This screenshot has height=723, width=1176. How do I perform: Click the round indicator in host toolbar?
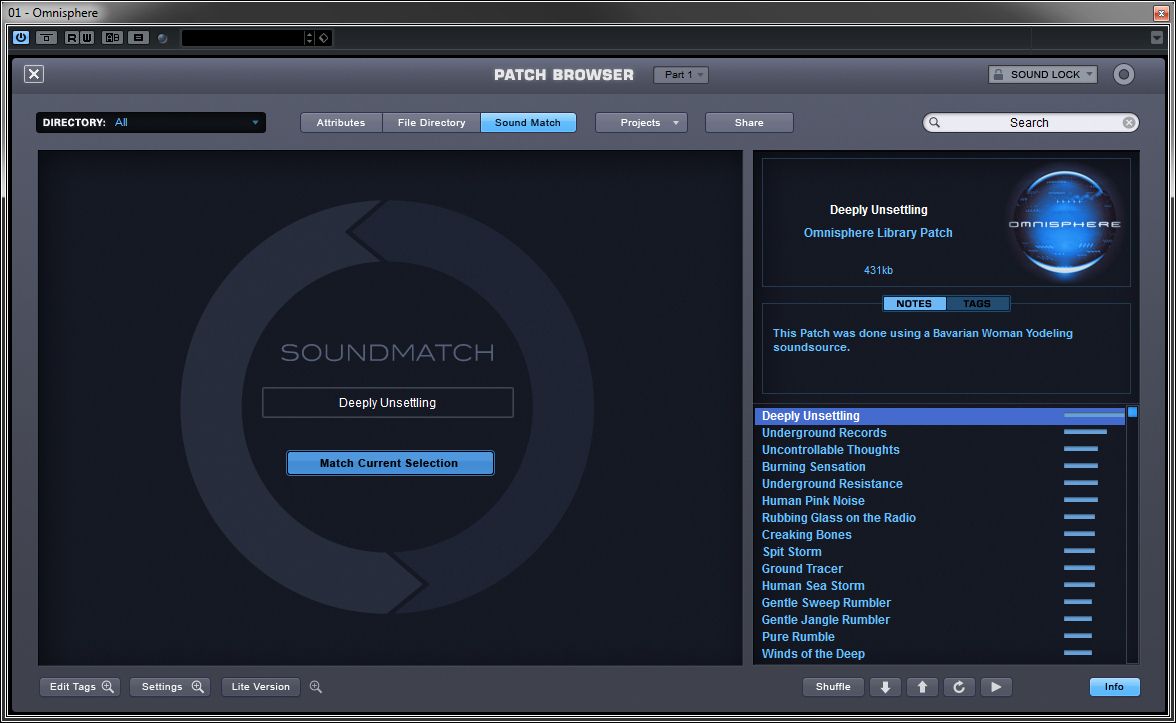(x=162, y=38)
